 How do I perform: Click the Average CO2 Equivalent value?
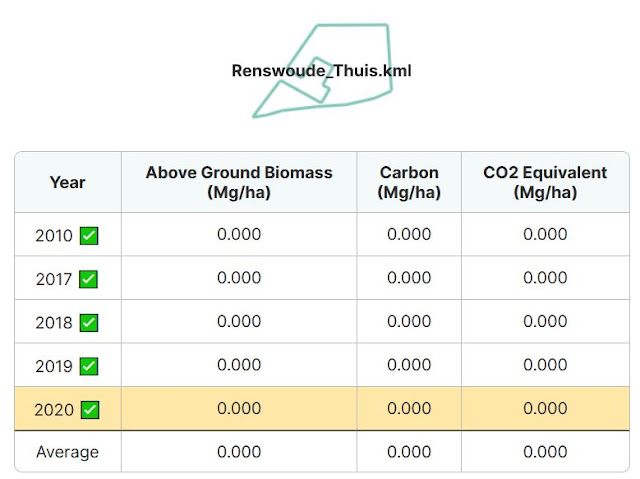[545, 452]
